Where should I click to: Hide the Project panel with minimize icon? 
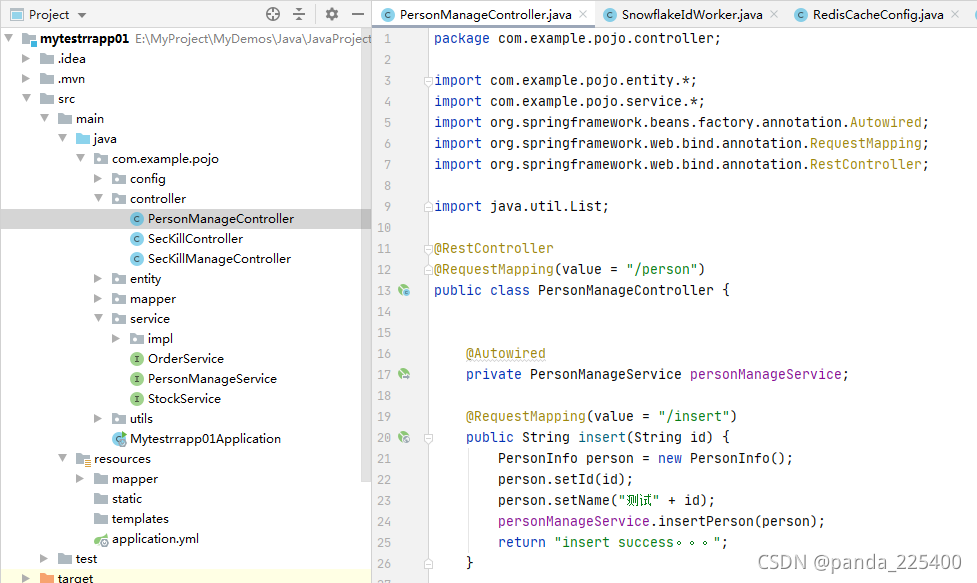pos(358,14)
